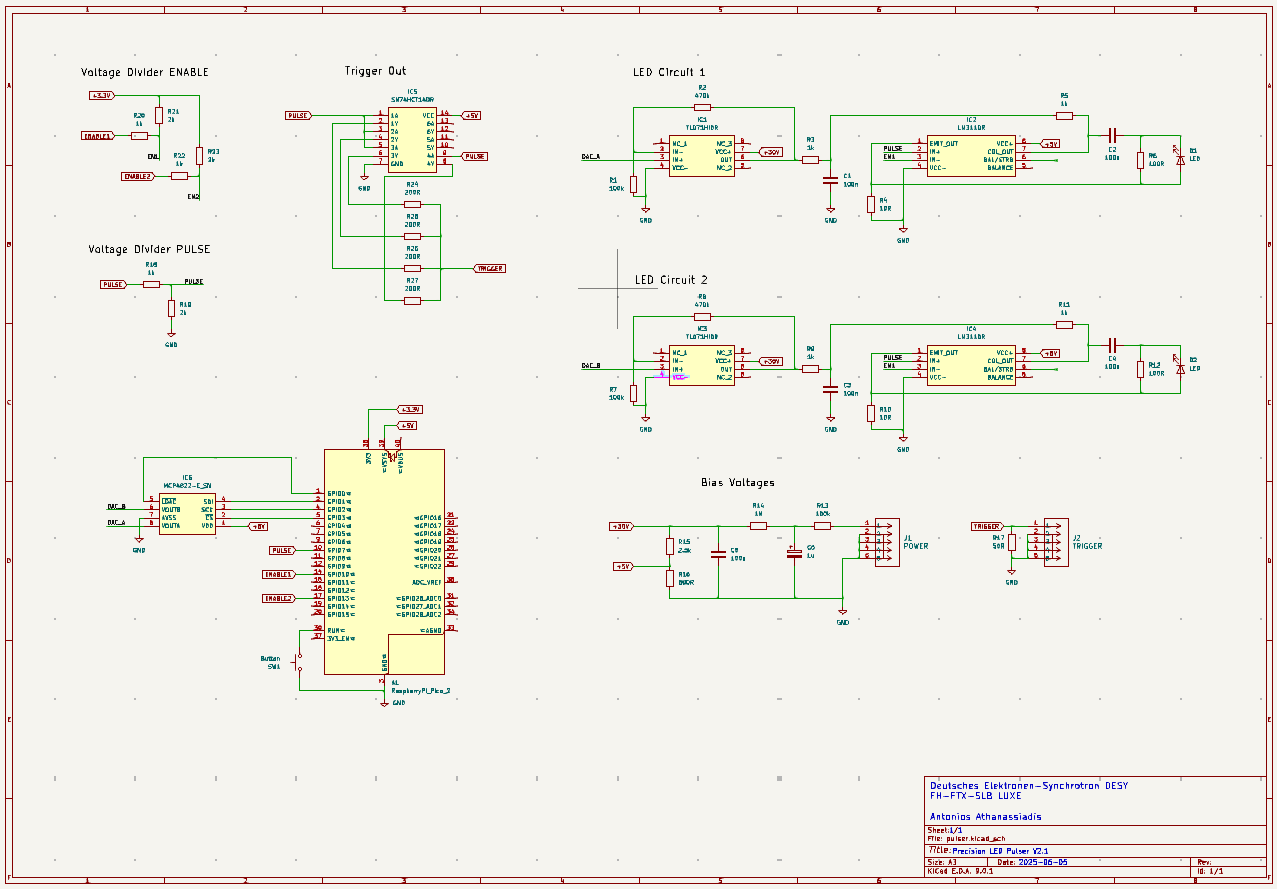Select the 100k resistor next to J1
Image resolution: width=1277 pixels, height=889 pixels.
pyautogui.click(x=822, y=525)
